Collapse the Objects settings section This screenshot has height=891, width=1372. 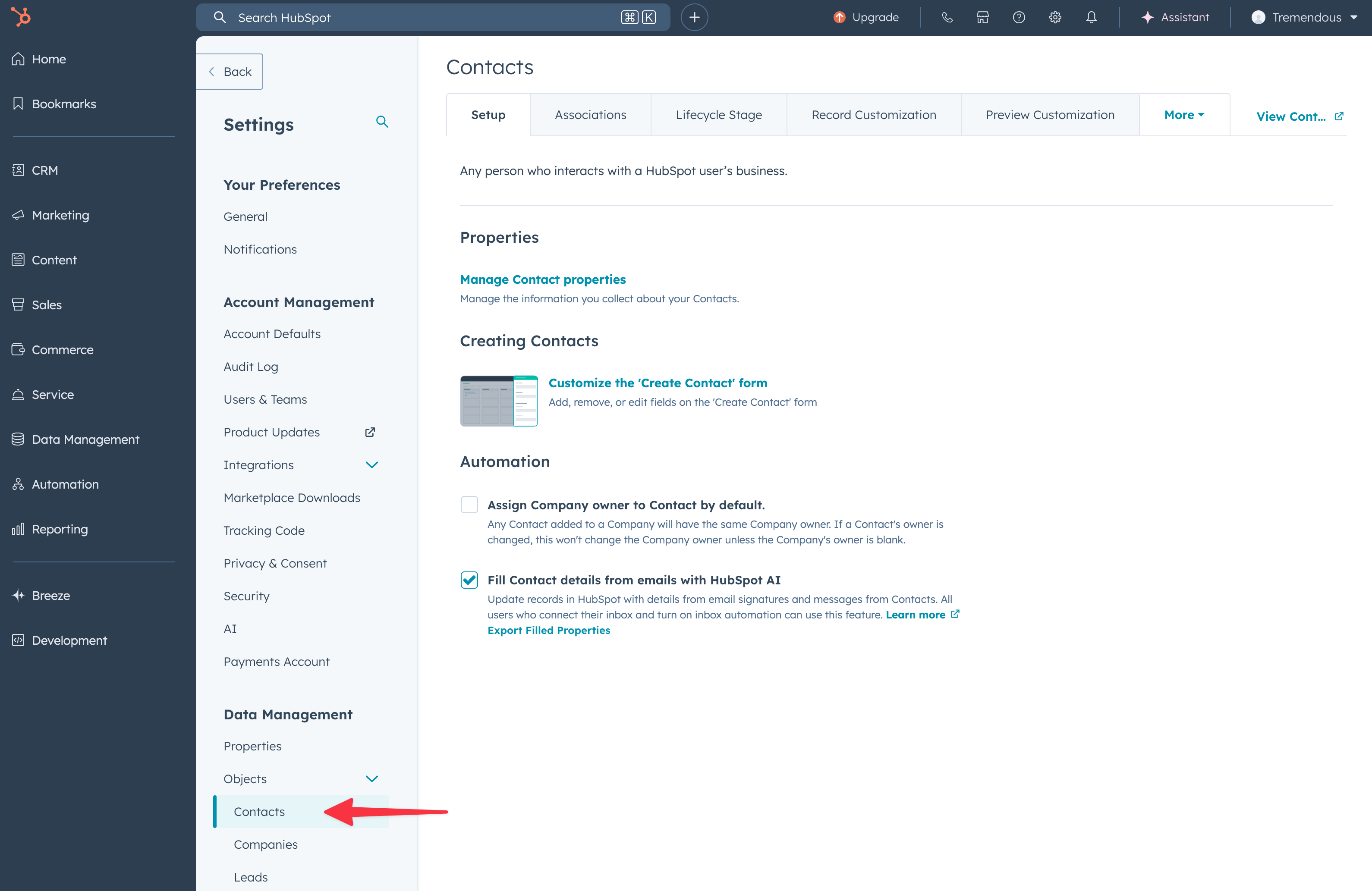point(372,778)
